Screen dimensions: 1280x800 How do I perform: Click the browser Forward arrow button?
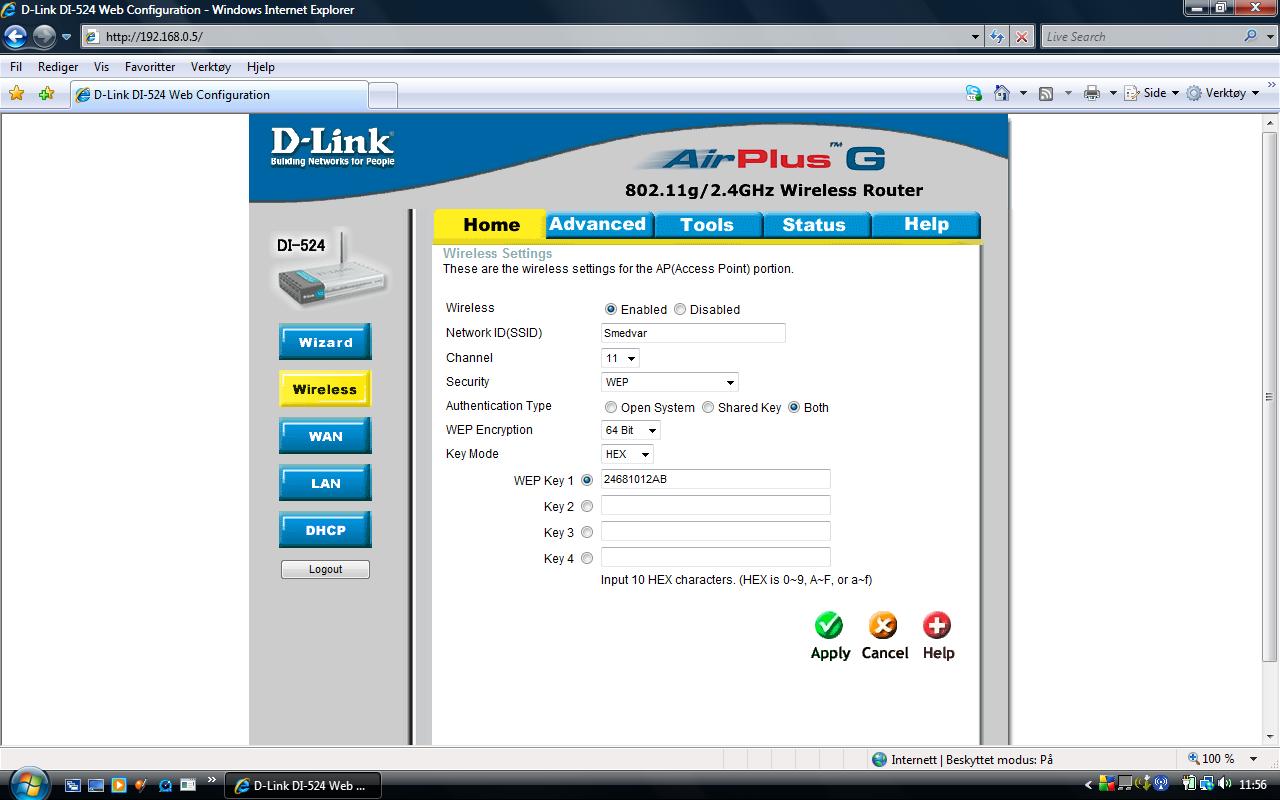coord(44,37)
